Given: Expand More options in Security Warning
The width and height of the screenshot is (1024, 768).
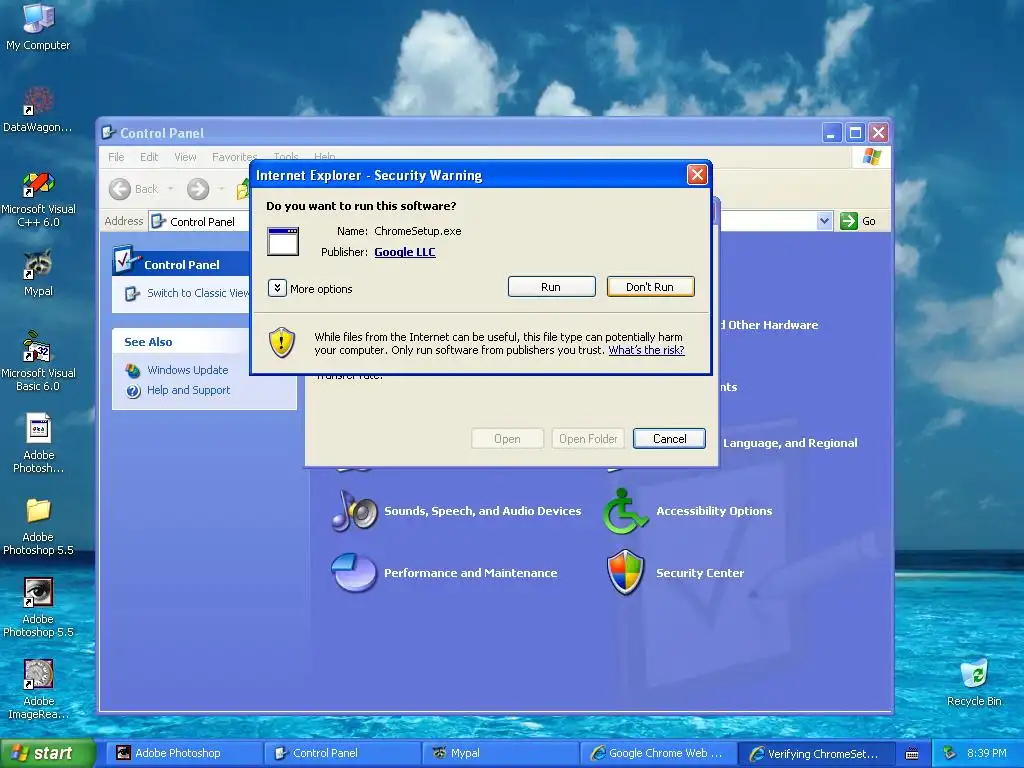Looking at the screenshot, I should (x=277, y=288).
